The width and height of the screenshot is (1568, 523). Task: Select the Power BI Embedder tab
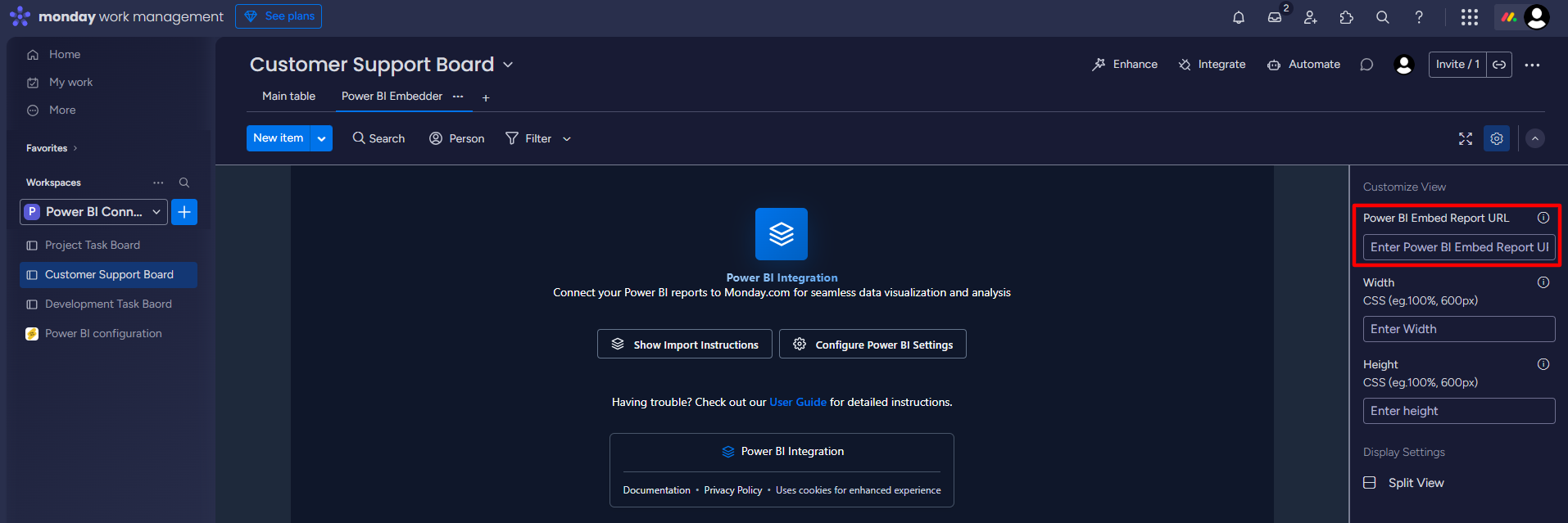[x=392, y=97]
